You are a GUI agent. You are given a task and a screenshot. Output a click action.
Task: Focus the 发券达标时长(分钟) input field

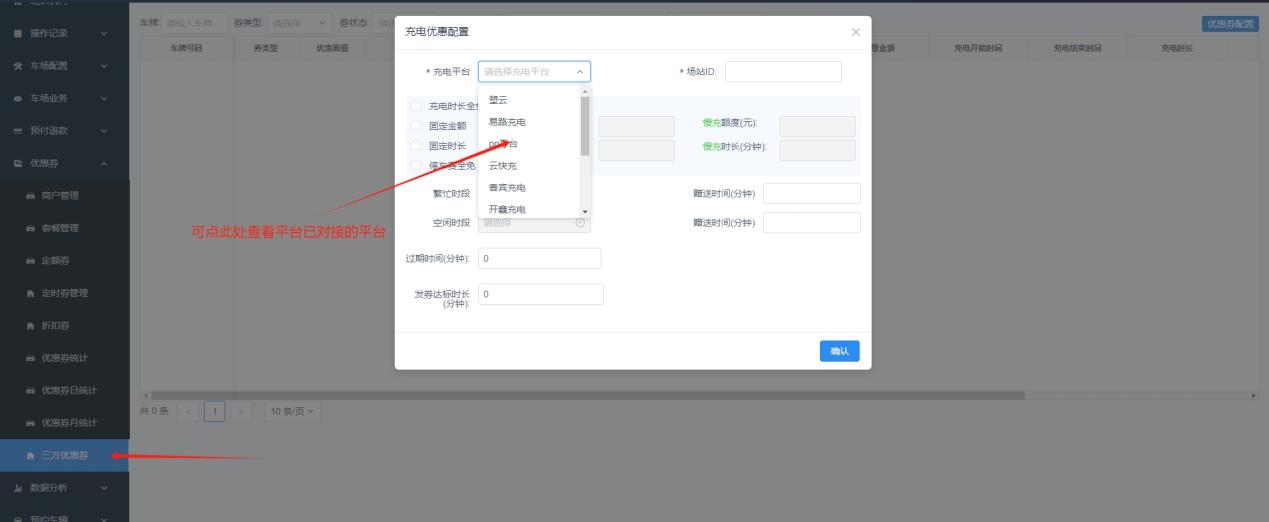point(541,294)
